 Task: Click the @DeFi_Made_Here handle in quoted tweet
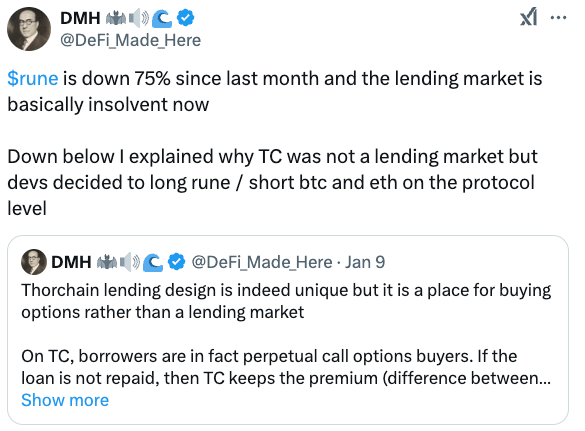[262, 262]
